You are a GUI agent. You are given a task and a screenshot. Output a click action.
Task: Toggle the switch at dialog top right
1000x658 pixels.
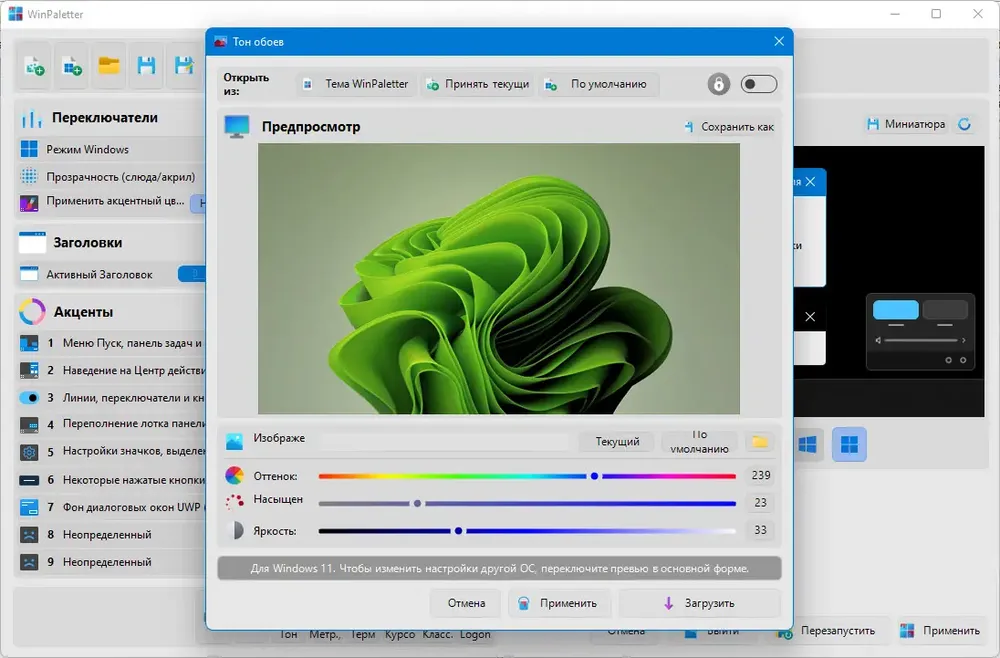(758, 84)
